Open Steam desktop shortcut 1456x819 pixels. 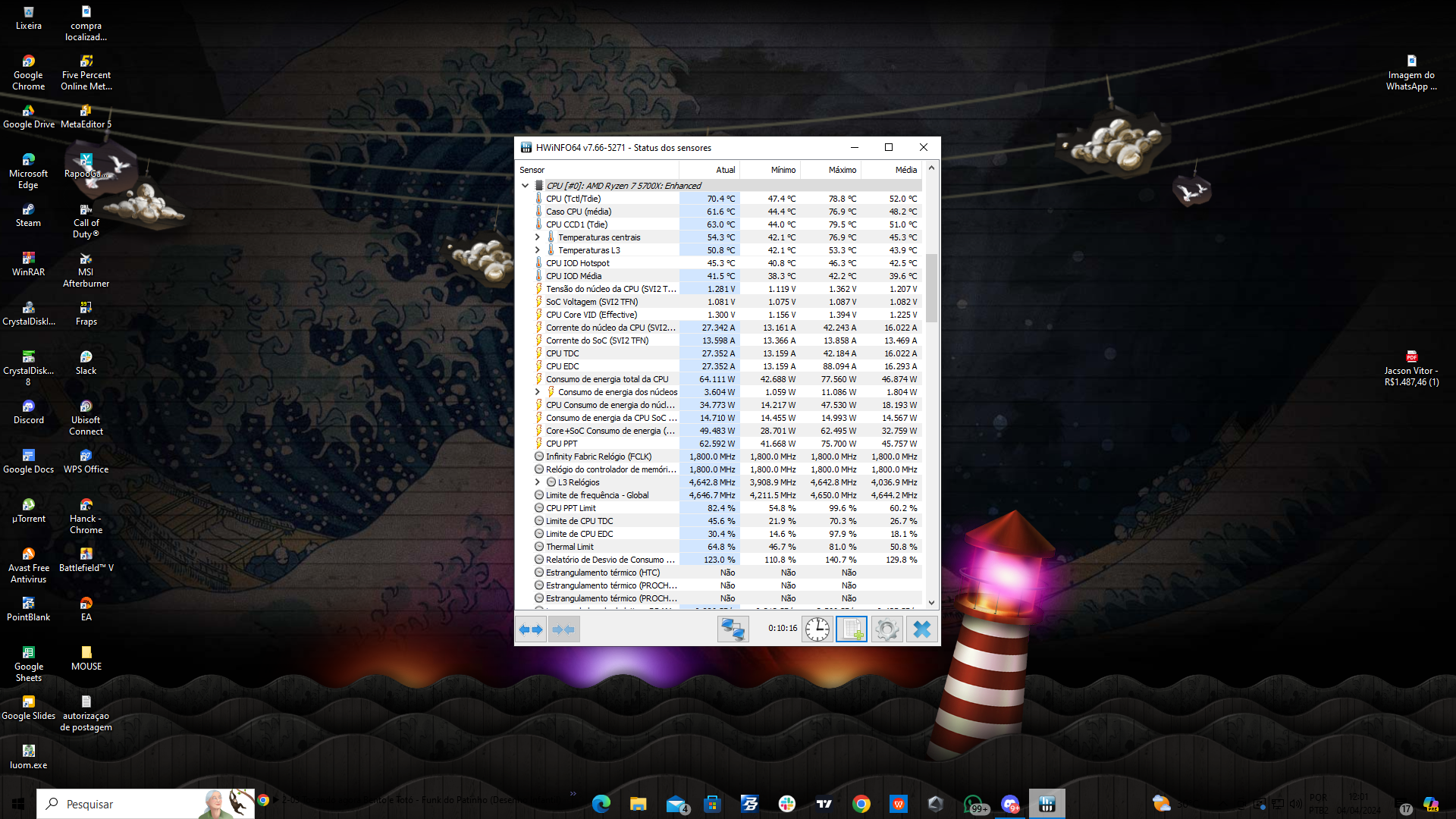[29, 215]
